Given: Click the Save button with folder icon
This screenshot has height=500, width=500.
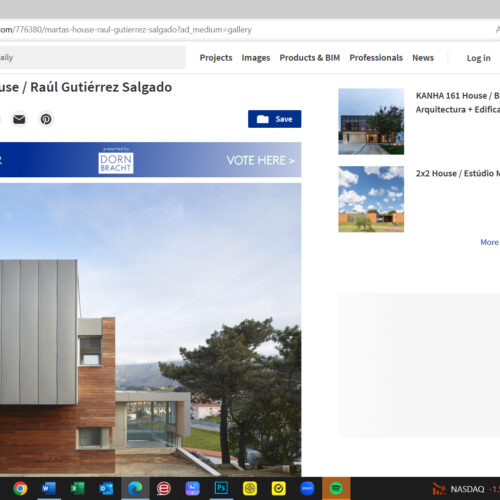Looking at the screenshot, I should coord(274,119).
